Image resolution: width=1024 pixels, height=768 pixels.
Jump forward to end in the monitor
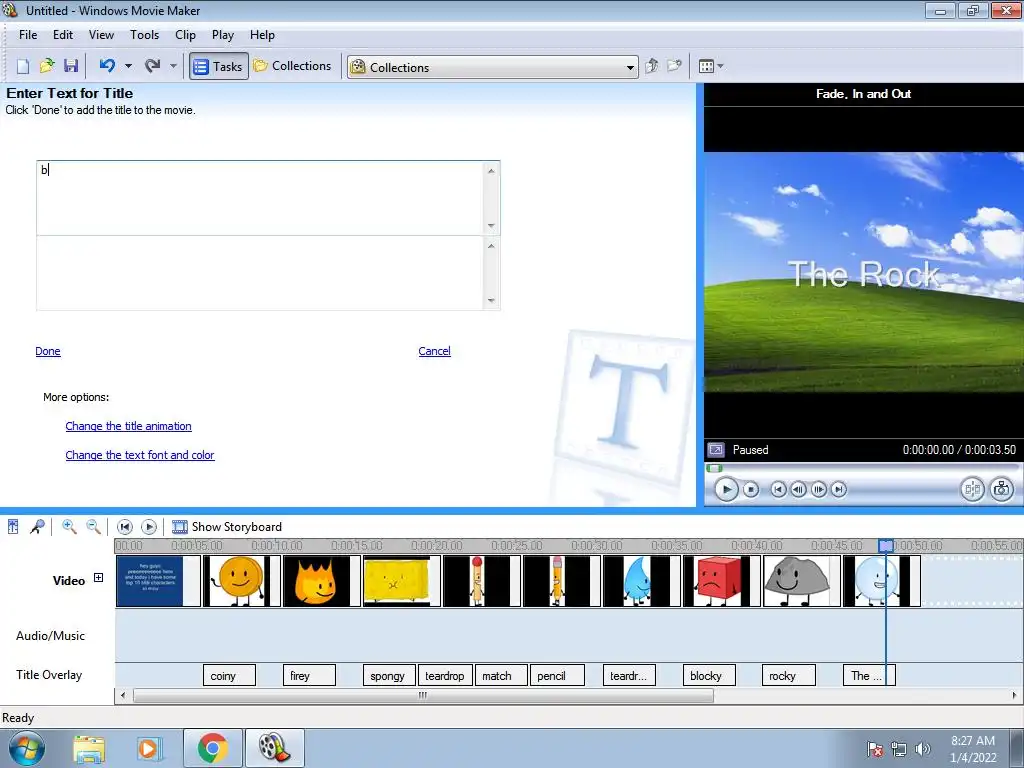point(839,489)
